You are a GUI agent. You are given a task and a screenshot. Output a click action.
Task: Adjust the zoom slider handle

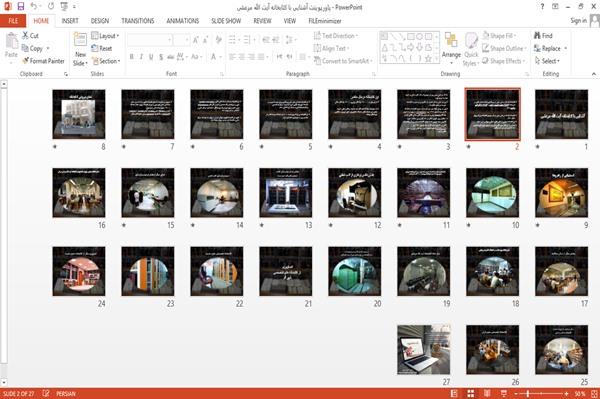[x=528, y=393]
